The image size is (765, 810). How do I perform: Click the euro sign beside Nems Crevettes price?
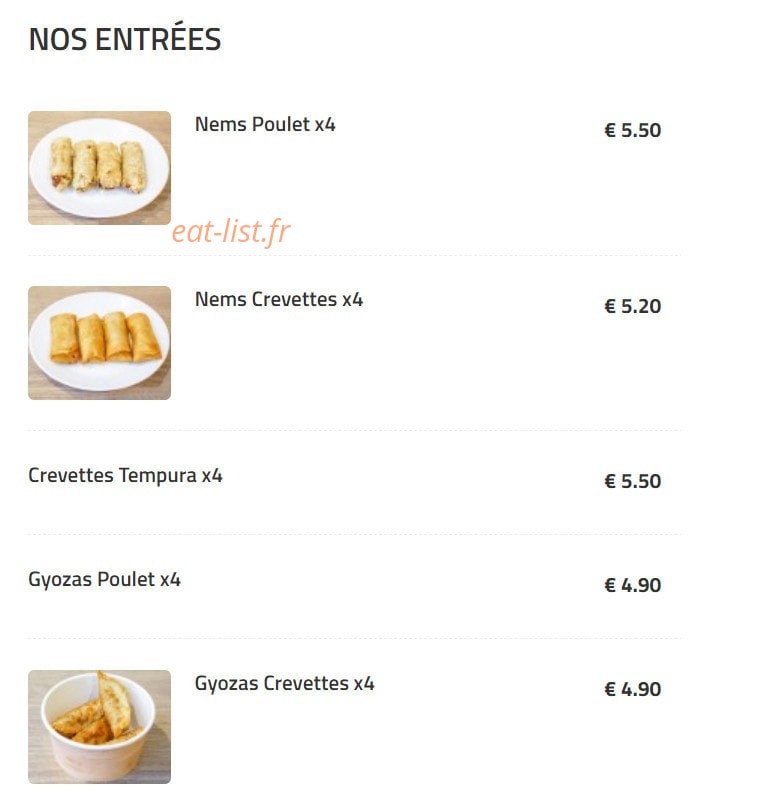(x=610, y=306)
